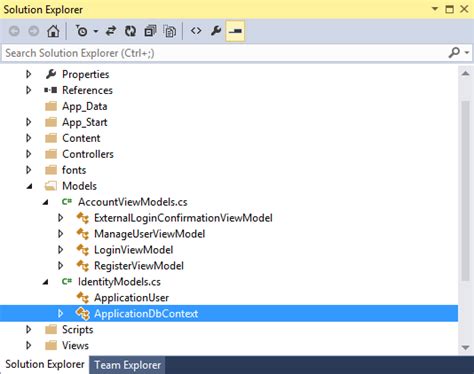The height and width of the screenshot is (374, 474).
Task: Click the Properties wrench tree icon
Action: coord(51,74)
